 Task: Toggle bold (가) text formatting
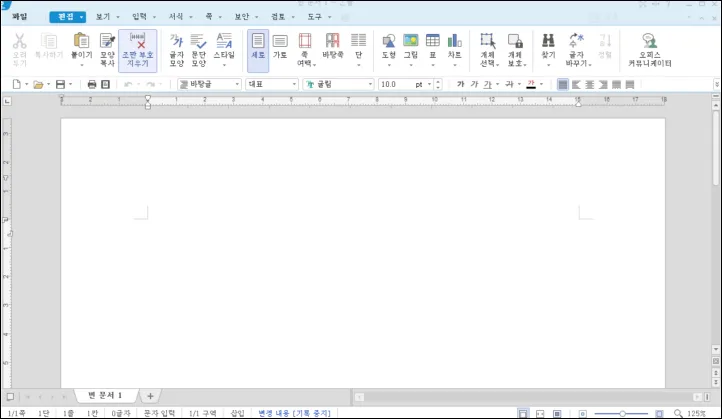click(x=460, y=84)
